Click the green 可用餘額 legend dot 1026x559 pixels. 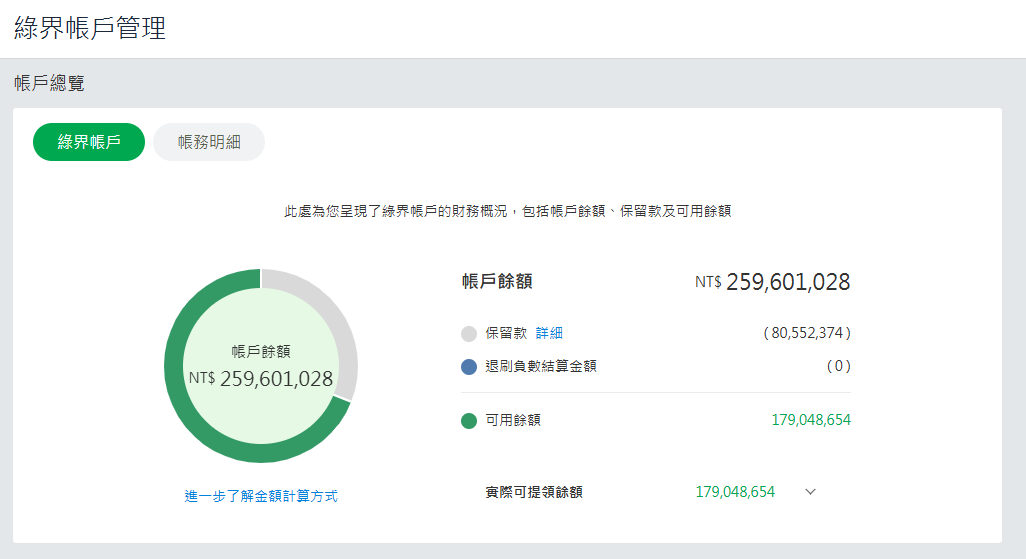click(x=469, y=421)
